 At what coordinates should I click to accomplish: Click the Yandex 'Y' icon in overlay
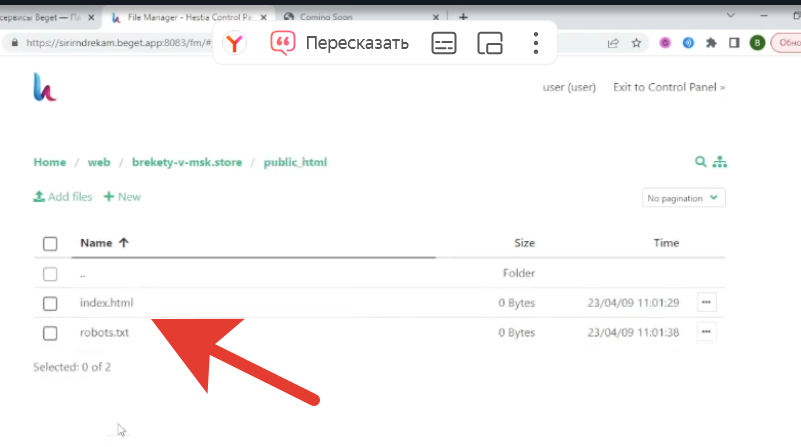pos(234,43)
